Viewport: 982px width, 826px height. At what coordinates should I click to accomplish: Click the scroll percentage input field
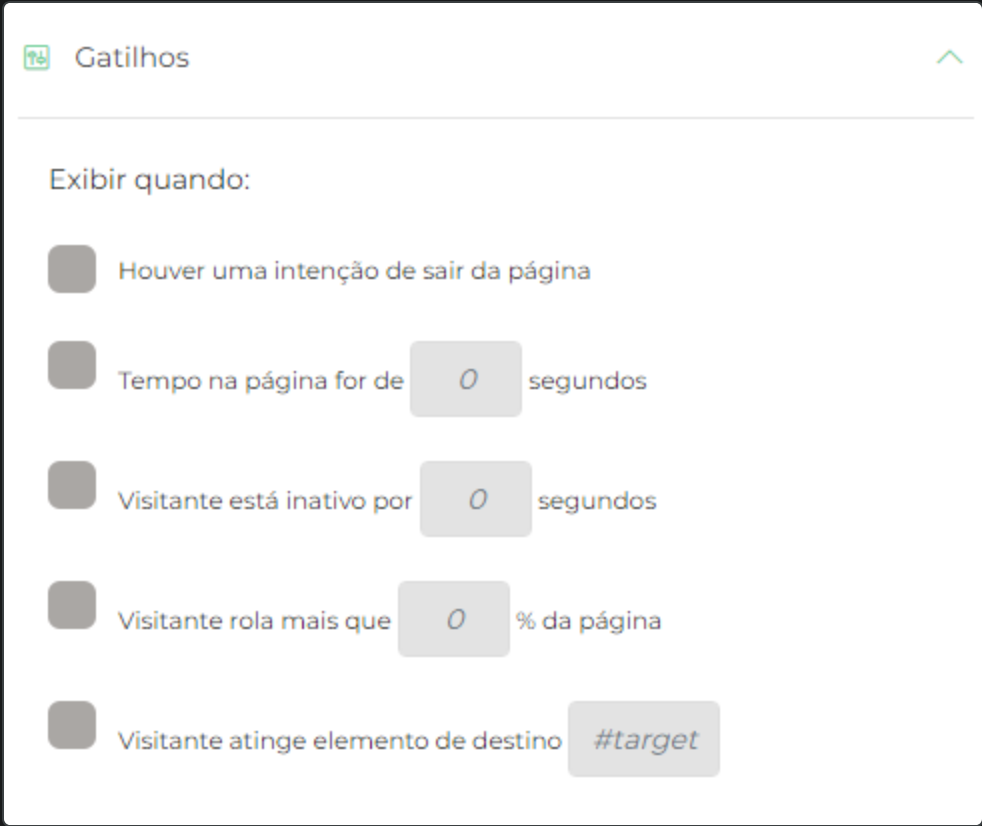tap(454, 620)
